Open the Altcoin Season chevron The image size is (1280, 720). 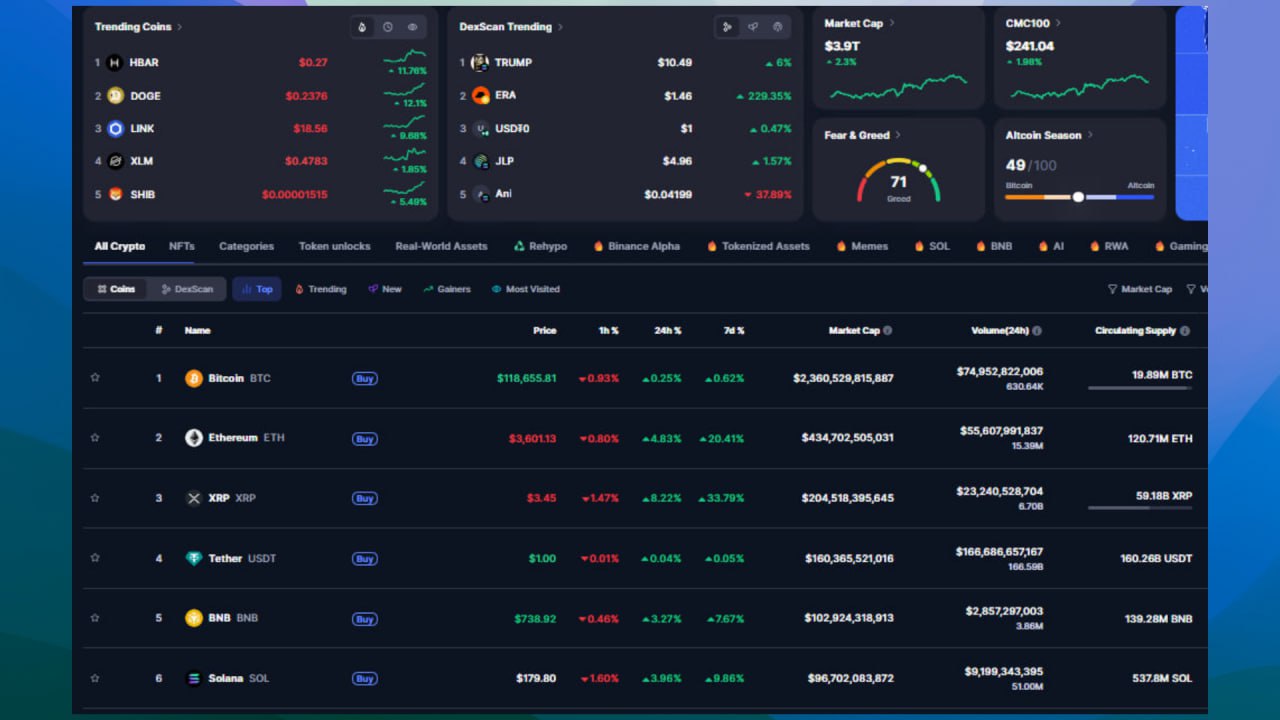click(1090, 135)
